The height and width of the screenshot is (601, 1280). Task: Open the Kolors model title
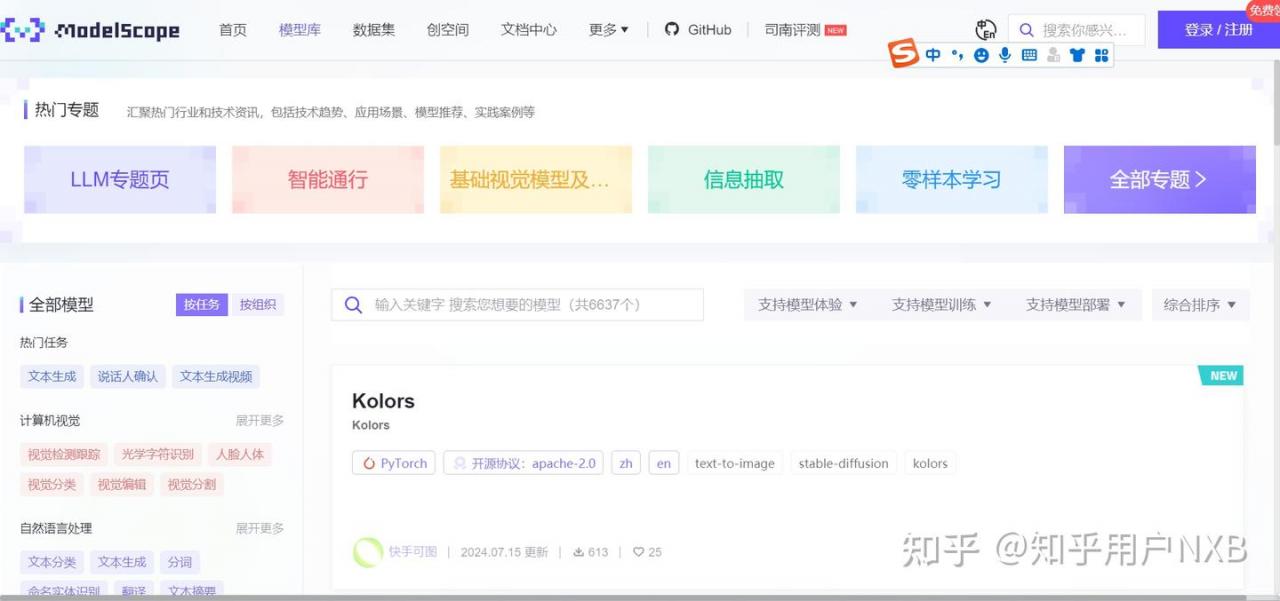click(x=383, y=401)
